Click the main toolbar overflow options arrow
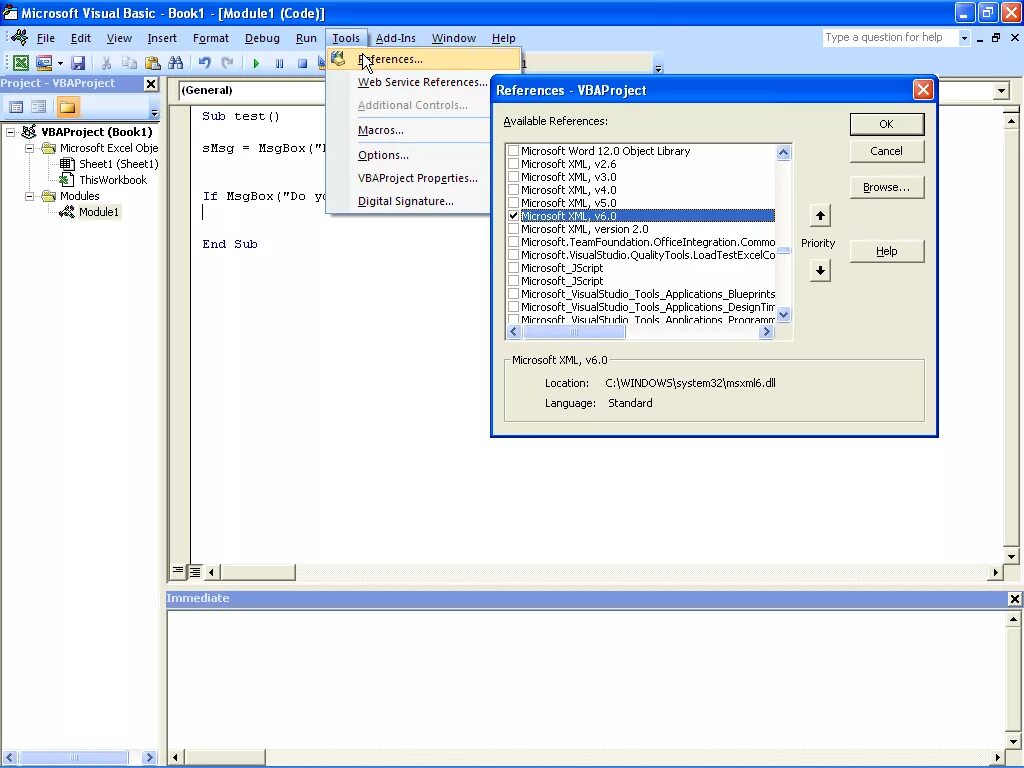This screenshot has height=768, width=1024. coord(658,68)
